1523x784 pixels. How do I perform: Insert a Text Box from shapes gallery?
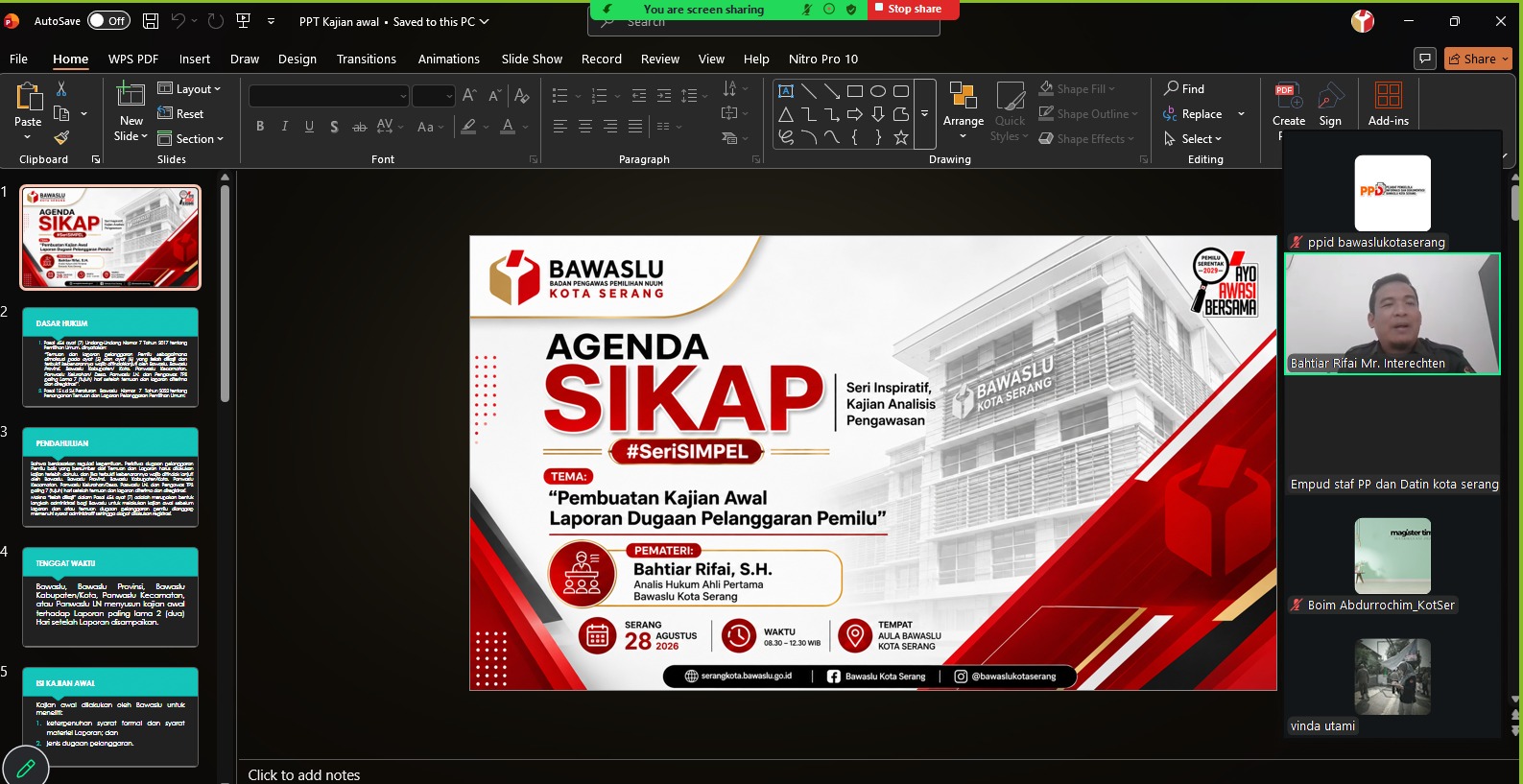(785, 91)
